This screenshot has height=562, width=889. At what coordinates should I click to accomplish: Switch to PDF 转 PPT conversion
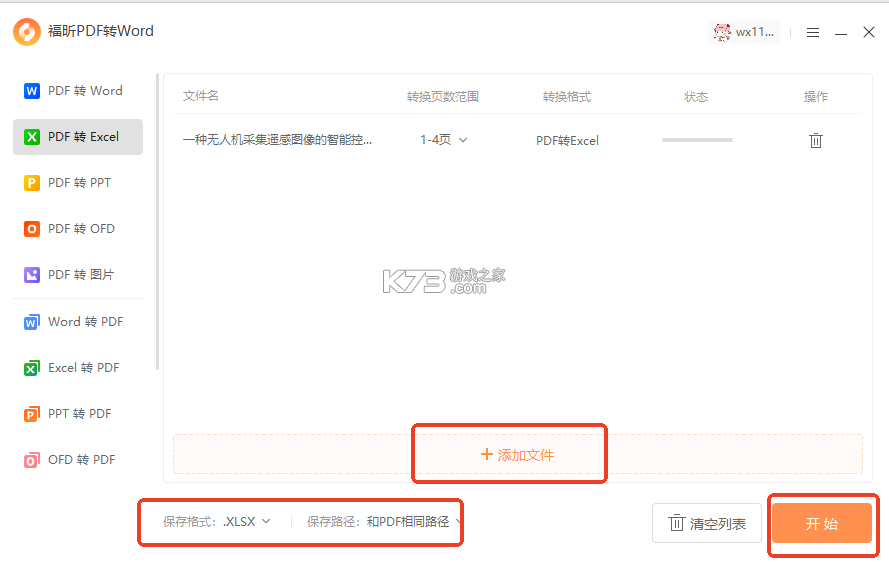click(x=79, y=183)
